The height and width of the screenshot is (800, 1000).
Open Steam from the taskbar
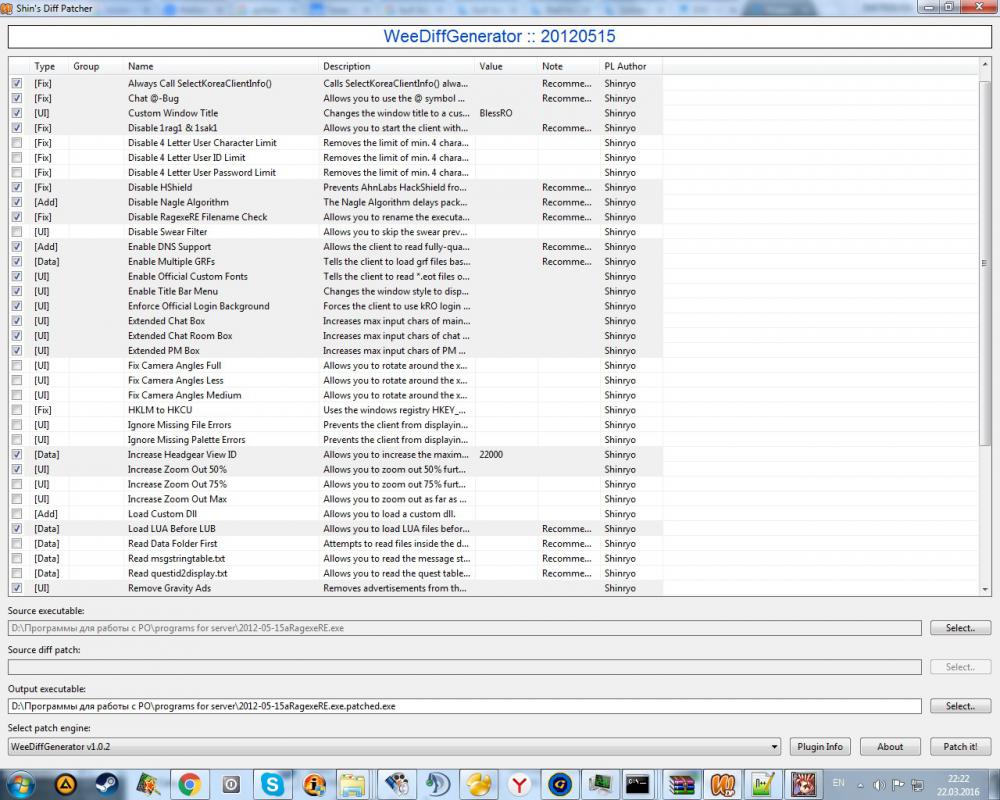106,784
